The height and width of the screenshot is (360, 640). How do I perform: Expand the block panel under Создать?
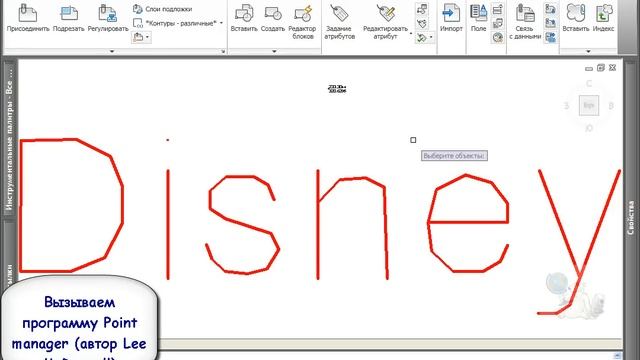coord(274,51)
